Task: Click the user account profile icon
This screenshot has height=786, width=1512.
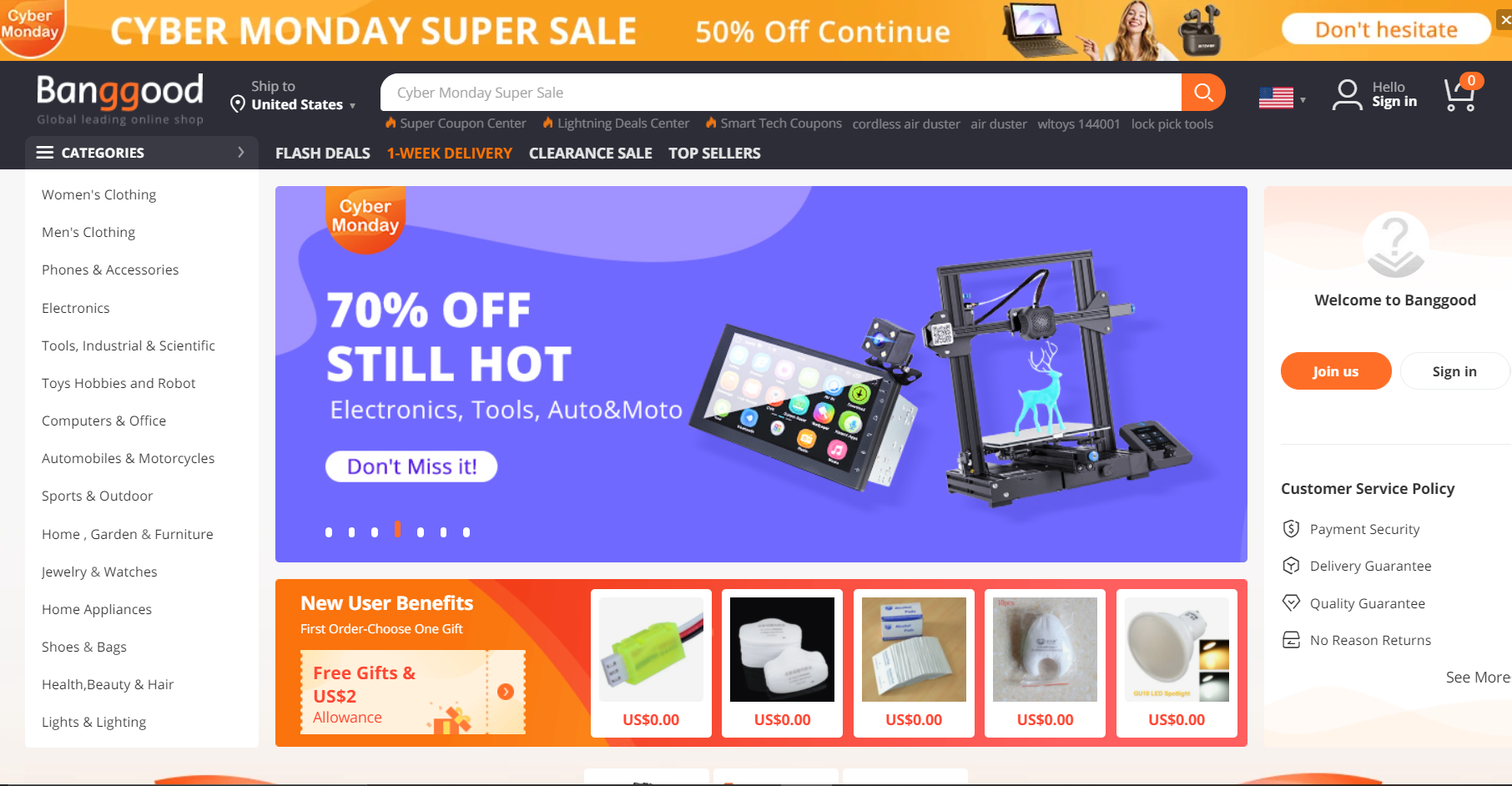Action: click(1347, 94)
